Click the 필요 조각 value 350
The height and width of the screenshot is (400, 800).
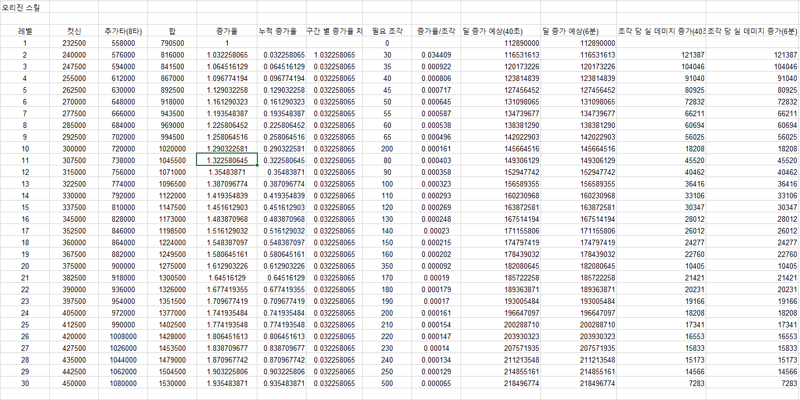(x=387, y=266)
